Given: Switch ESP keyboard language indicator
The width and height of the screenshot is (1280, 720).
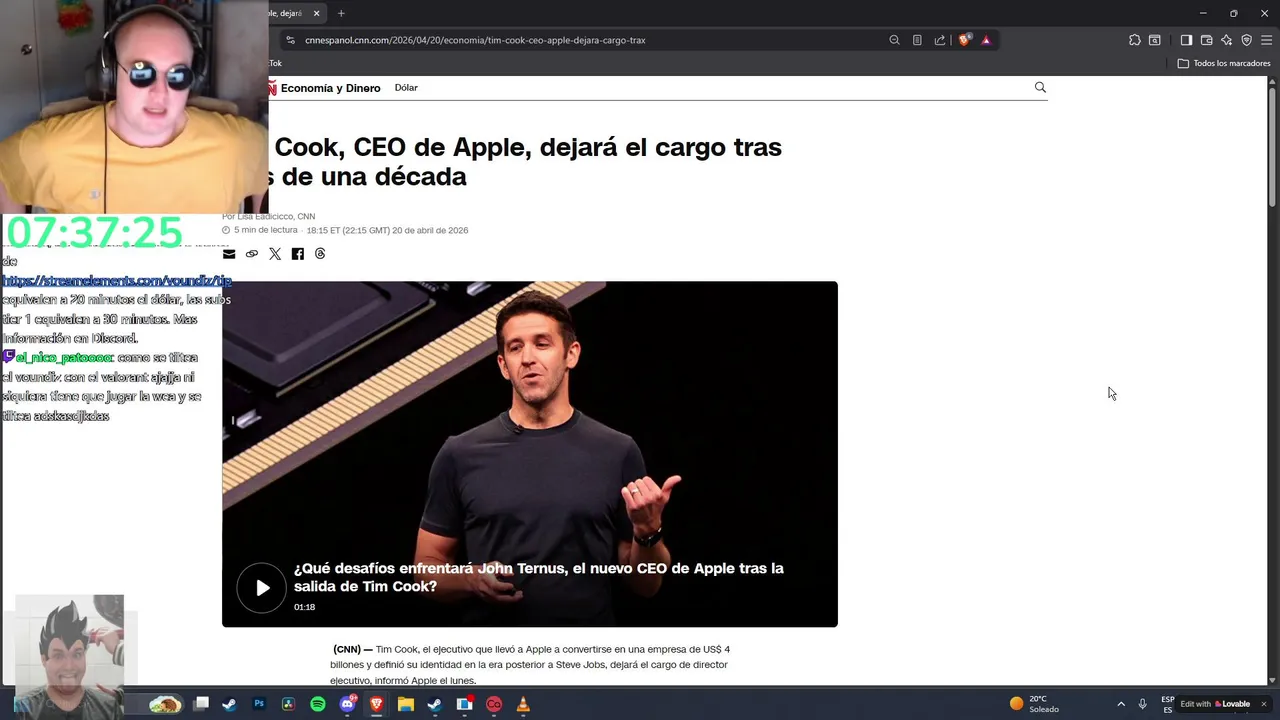Looking at the screenshot, I should [x=1167, y=704].
